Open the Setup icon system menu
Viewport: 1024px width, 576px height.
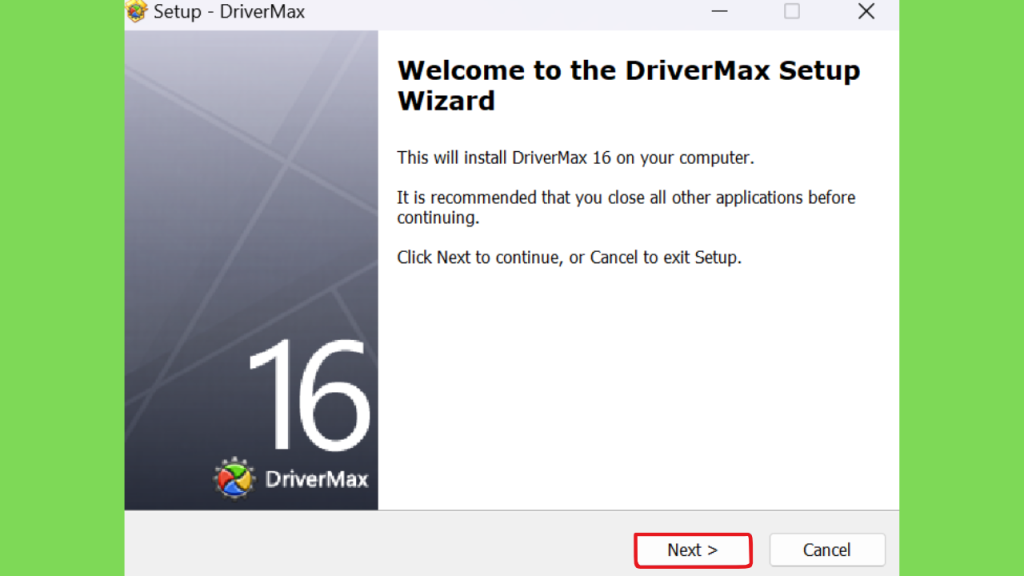[x=136, y=12]
